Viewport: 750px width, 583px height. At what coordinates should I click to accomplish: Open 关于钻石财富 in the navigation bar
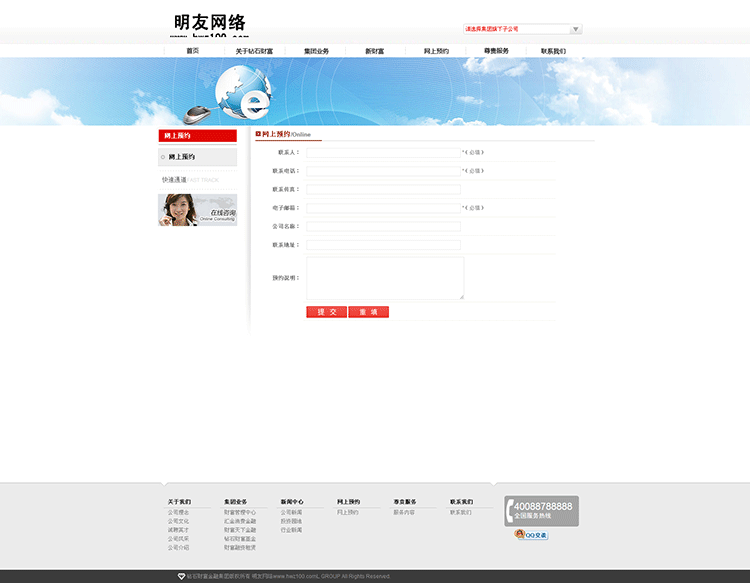254,51
